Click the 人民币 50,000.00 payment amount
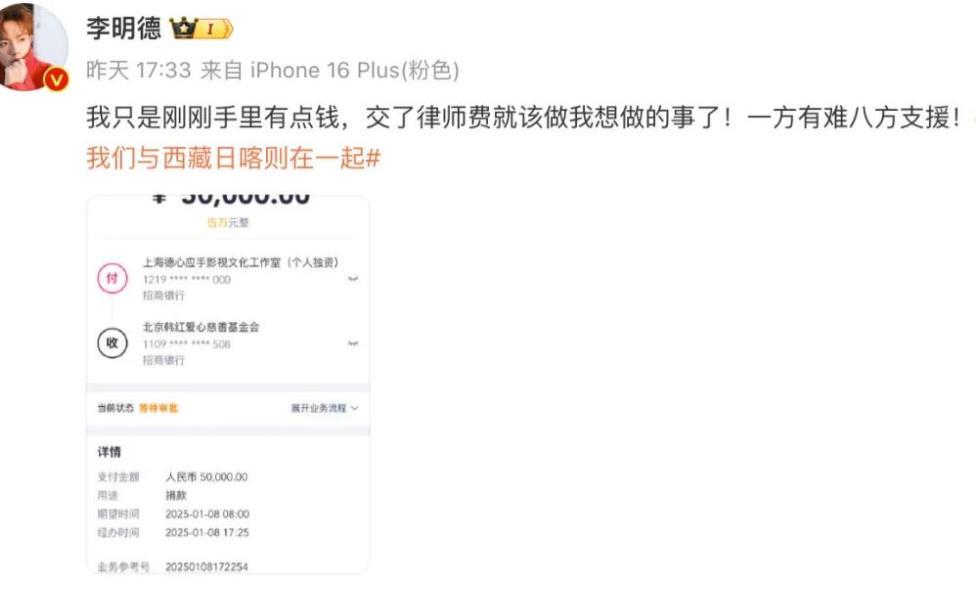Viewport: 976px width, 596px height. click(207, 477)
